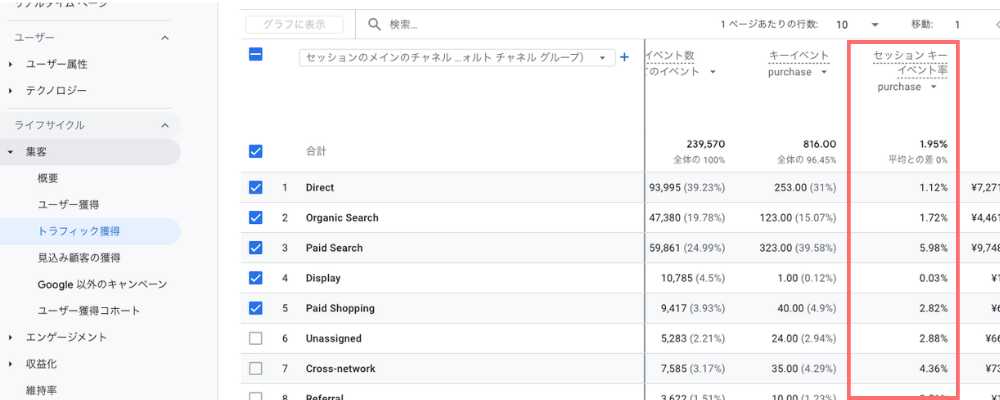The image size is (1000, 400).
Task: Expand ユーザー属性 in the sidebar
Action: coord(10,64)
